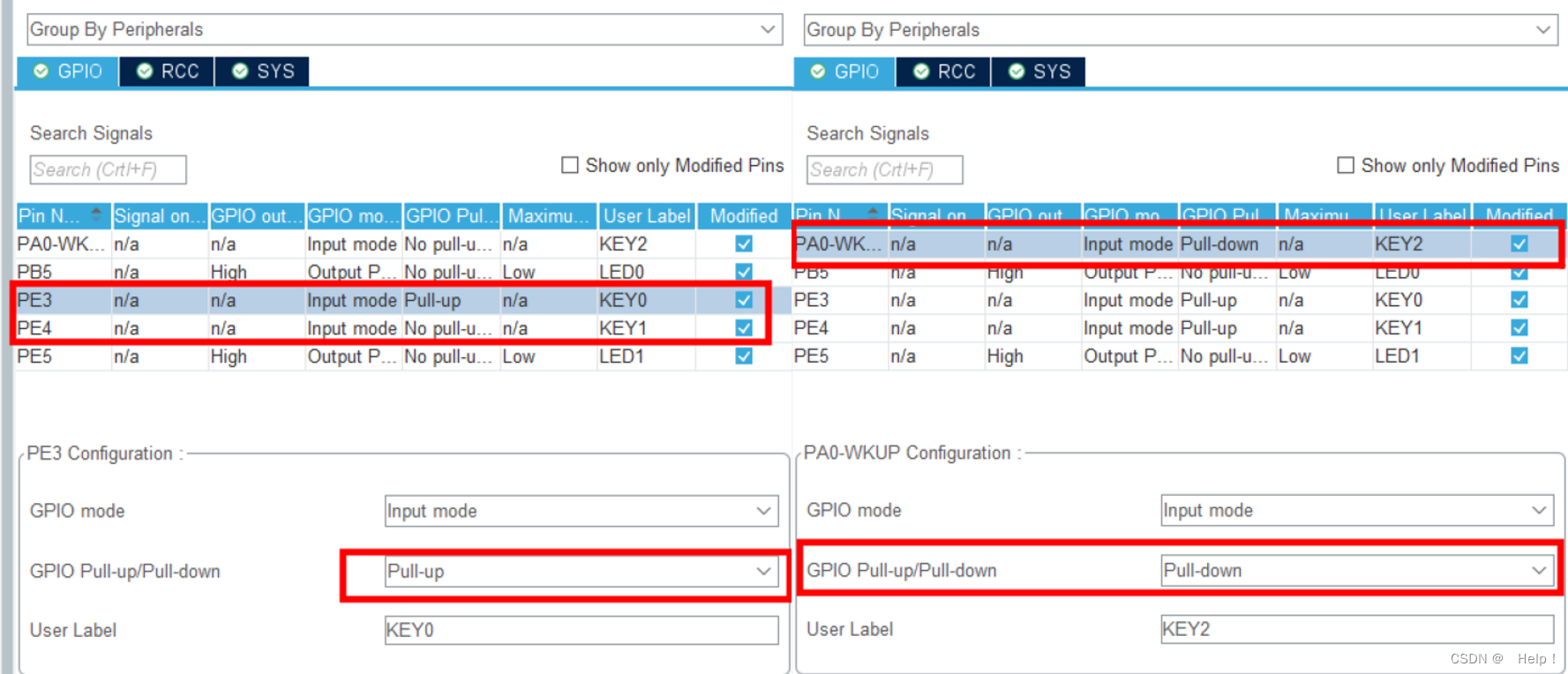Edit the KEY2 User Label field
1568x674 pixels.
(1357, 629)
